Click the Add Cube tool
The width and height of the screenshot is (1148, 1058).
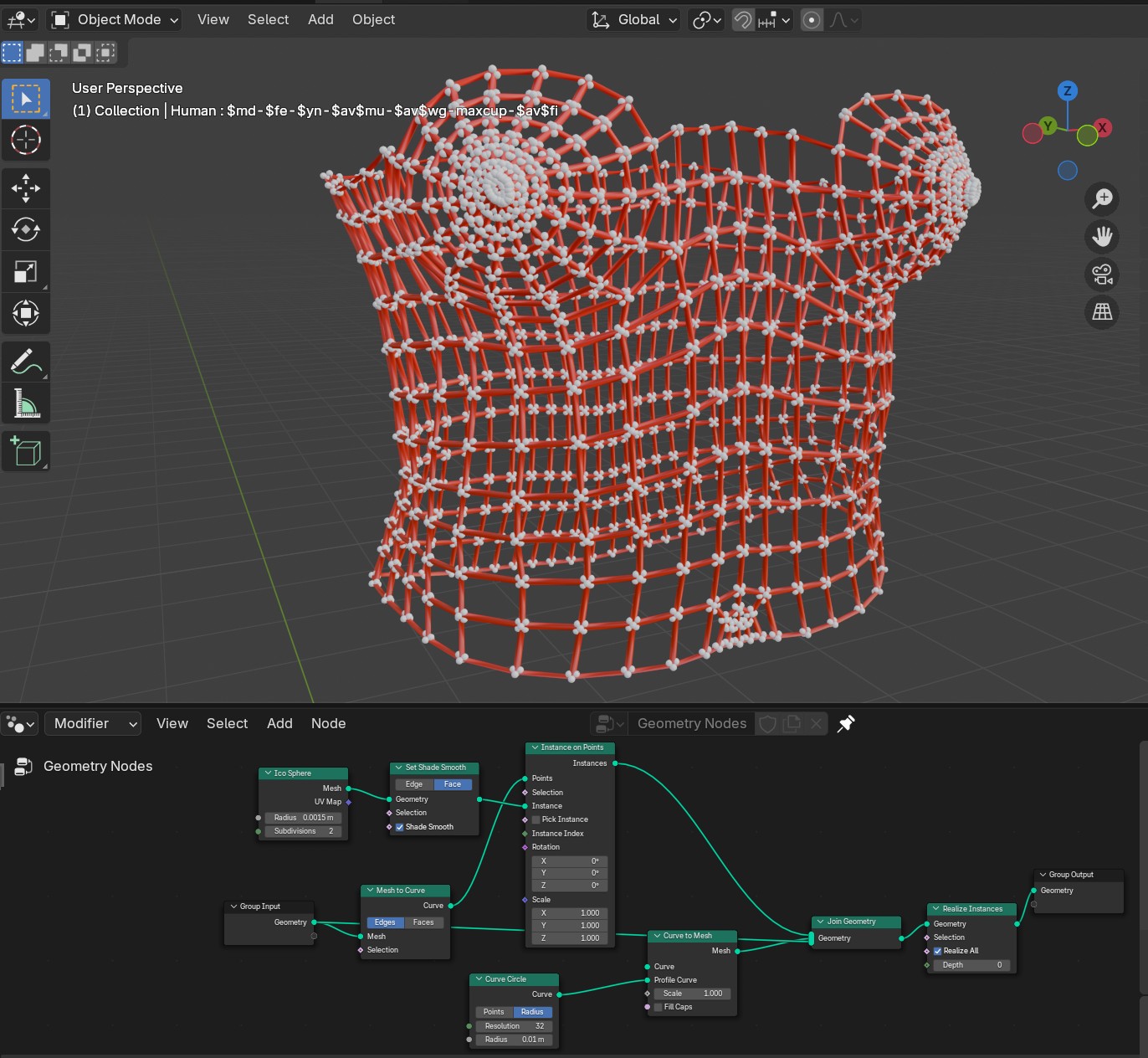pyautogui.click(x=26, y=451)
